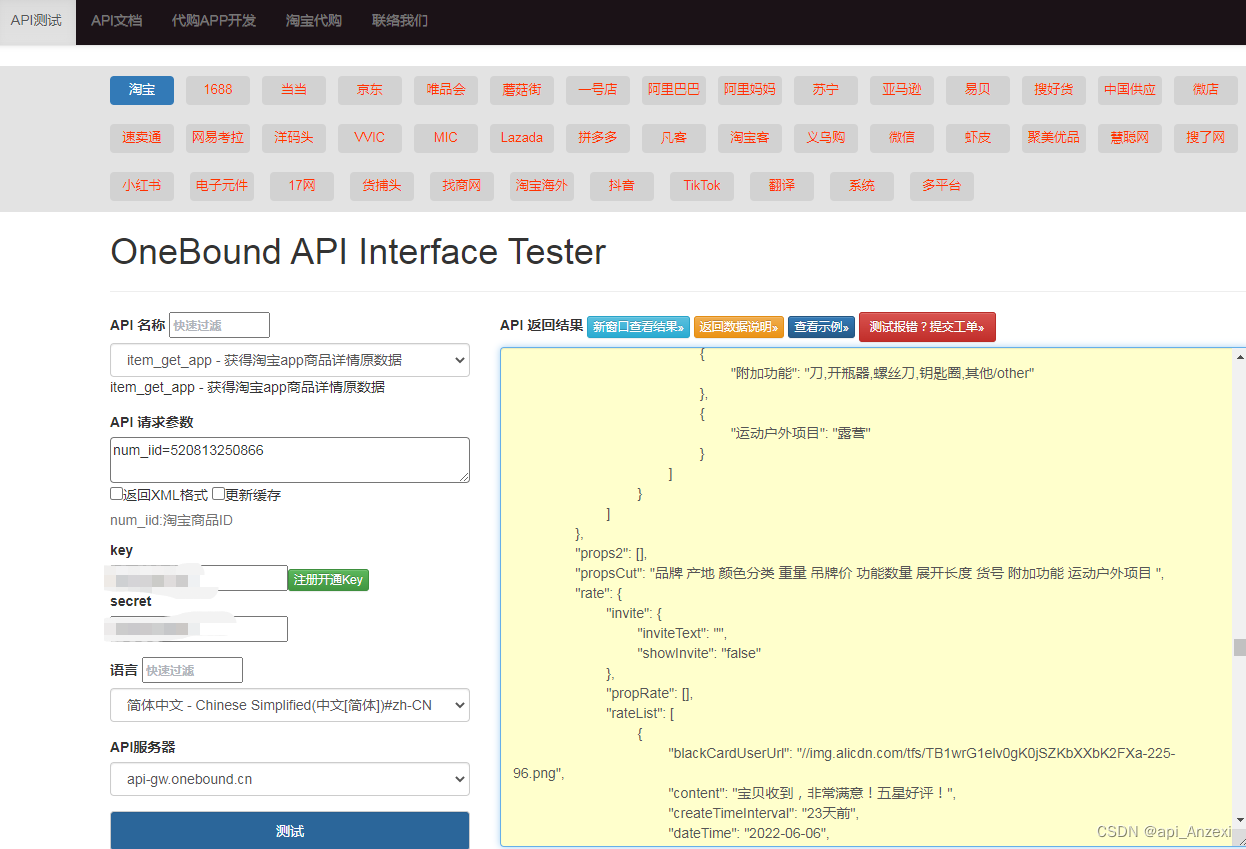Choose the 洋码头 platform button
1246x849 pixels.
(x=294, y=138)
